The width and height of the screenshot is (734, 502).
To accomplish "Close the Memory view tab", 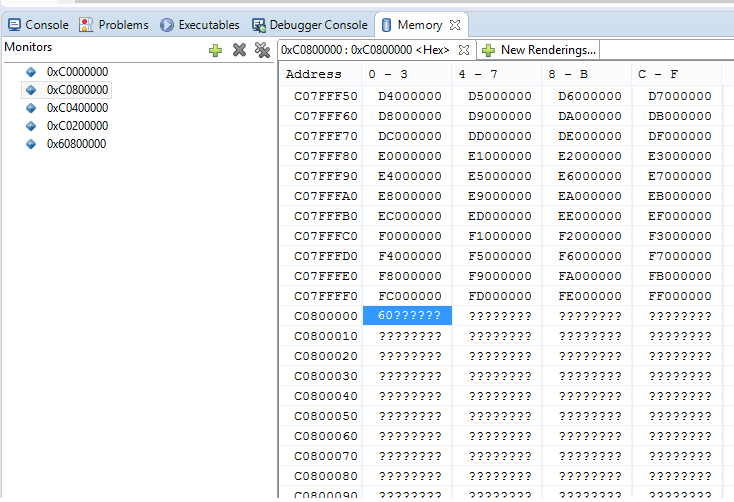I will pyautogui.click(x=455, y=25).
